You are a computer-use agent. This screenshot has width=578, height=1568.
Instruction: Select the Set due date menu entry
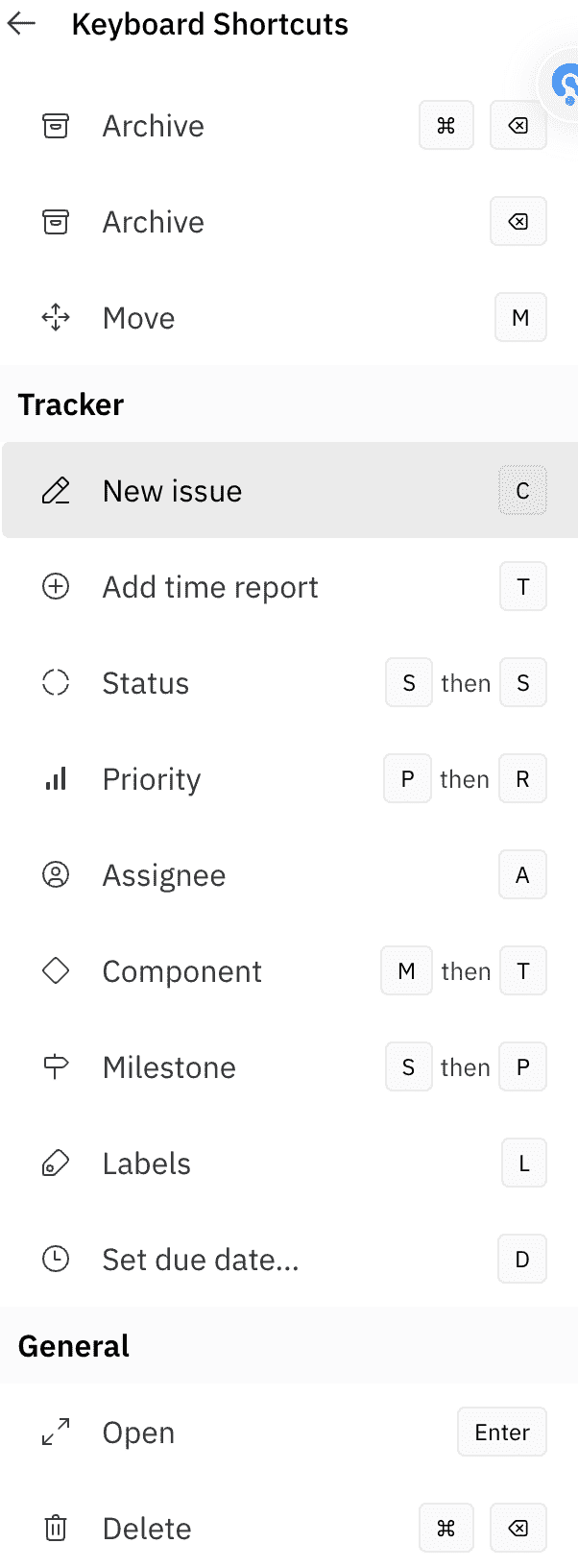201,1260
